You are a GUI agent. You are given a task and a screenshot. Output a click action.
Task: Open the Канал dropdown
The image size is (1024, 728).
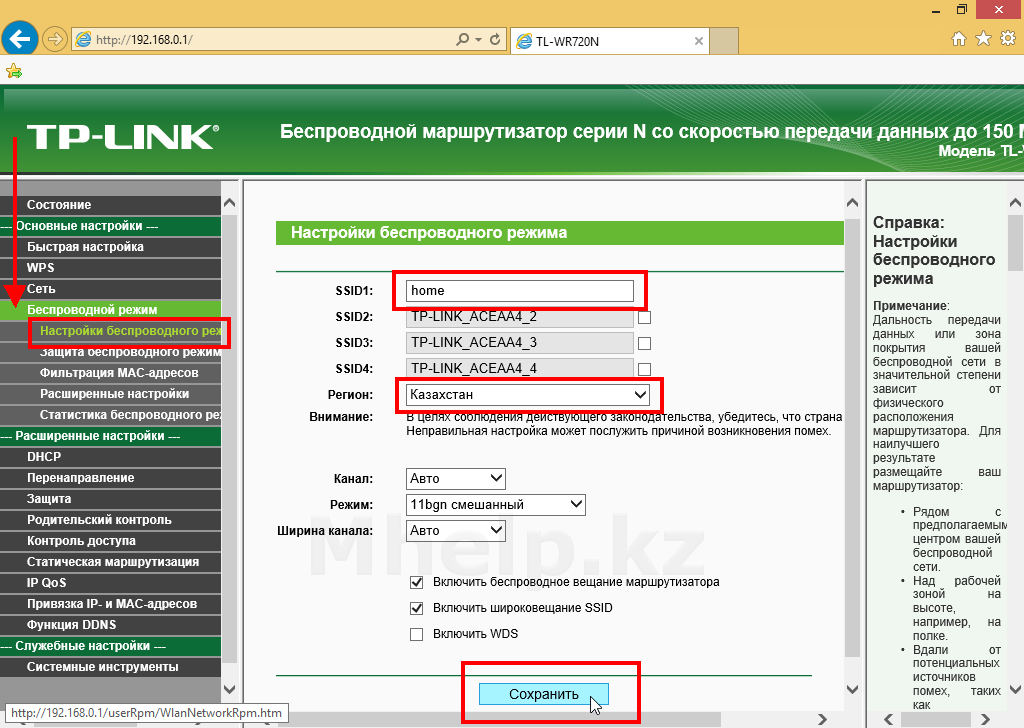point(456,479)
